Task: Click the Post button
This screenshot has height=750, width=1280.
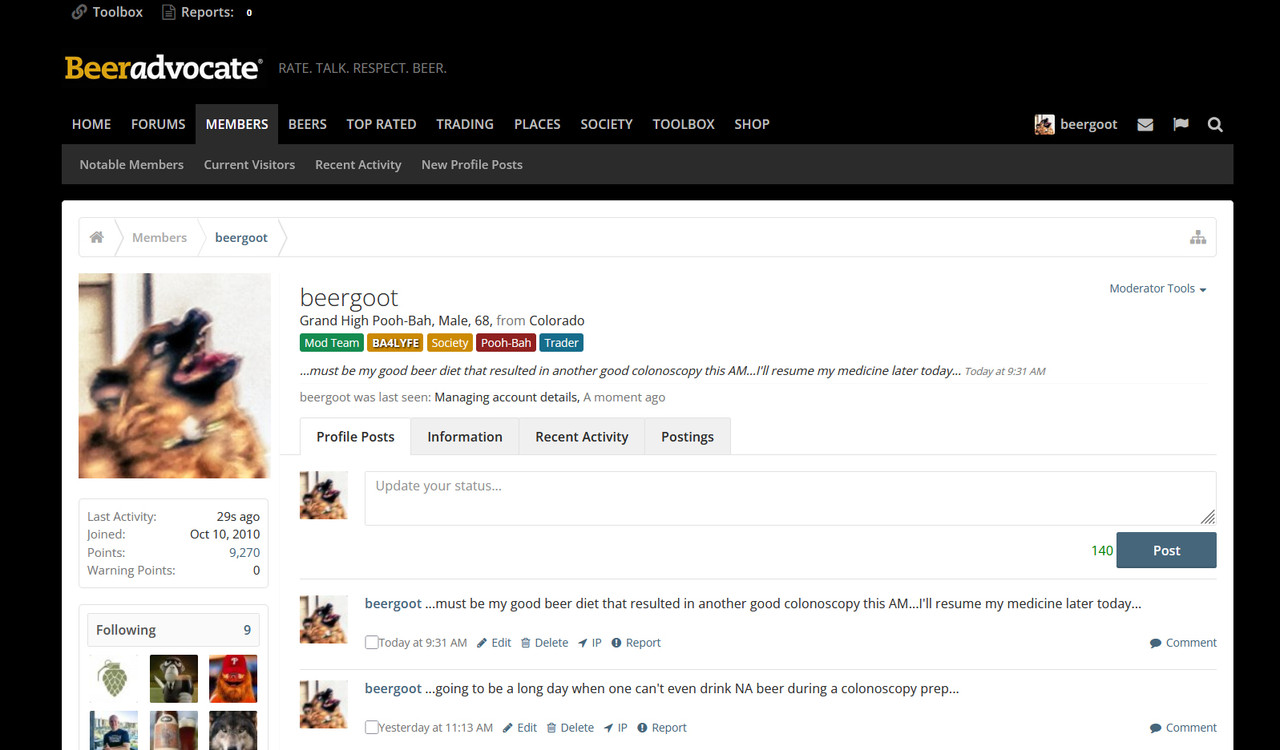Action: point(1166,550)
